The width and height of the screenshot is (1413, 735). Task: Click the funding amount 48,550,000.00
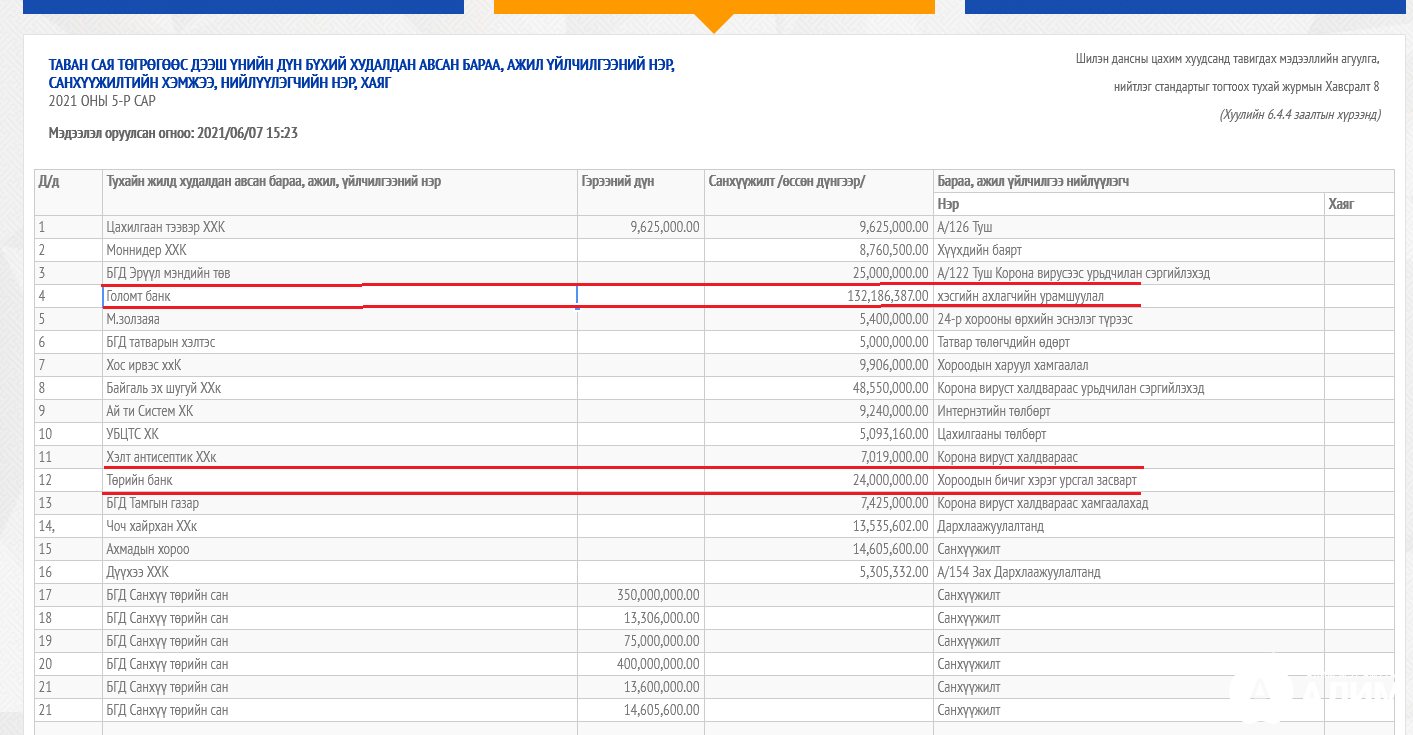click(x=890, y=388)
